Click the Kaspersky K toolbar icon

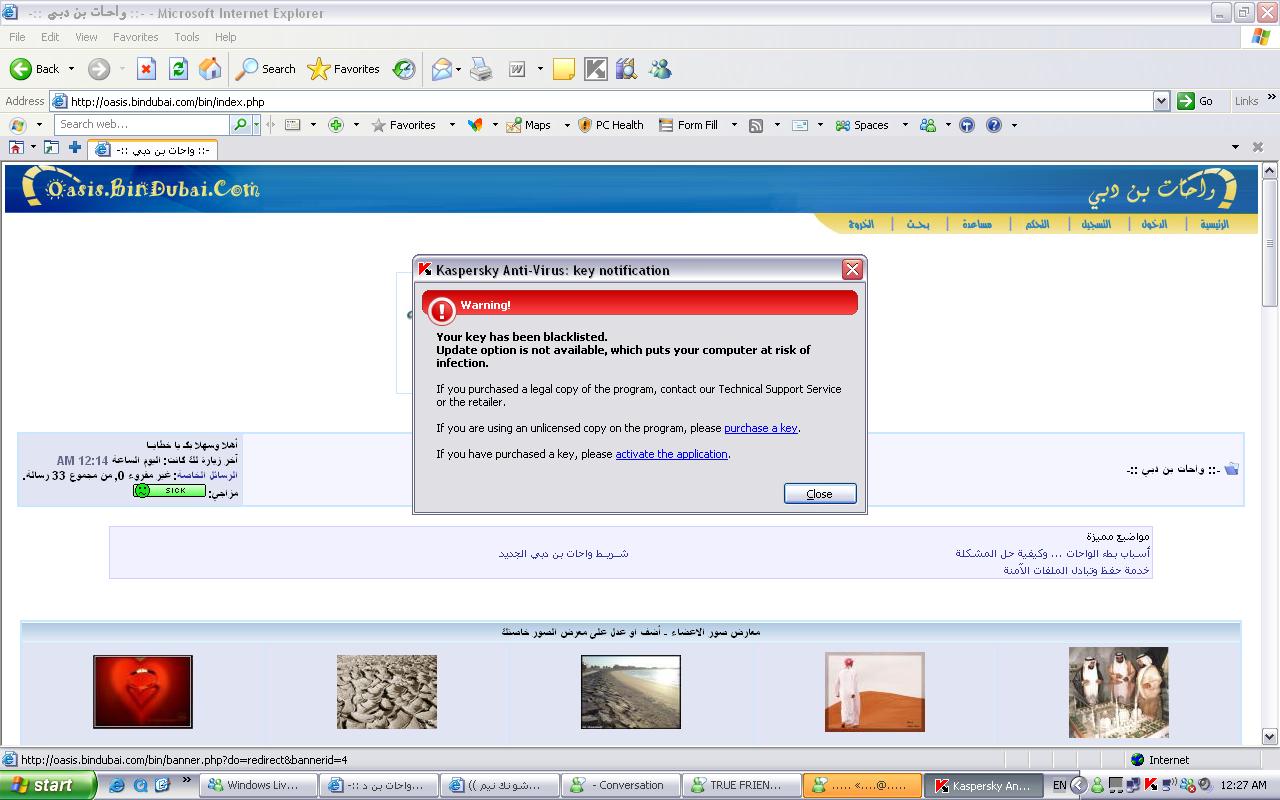click(595, 69)
